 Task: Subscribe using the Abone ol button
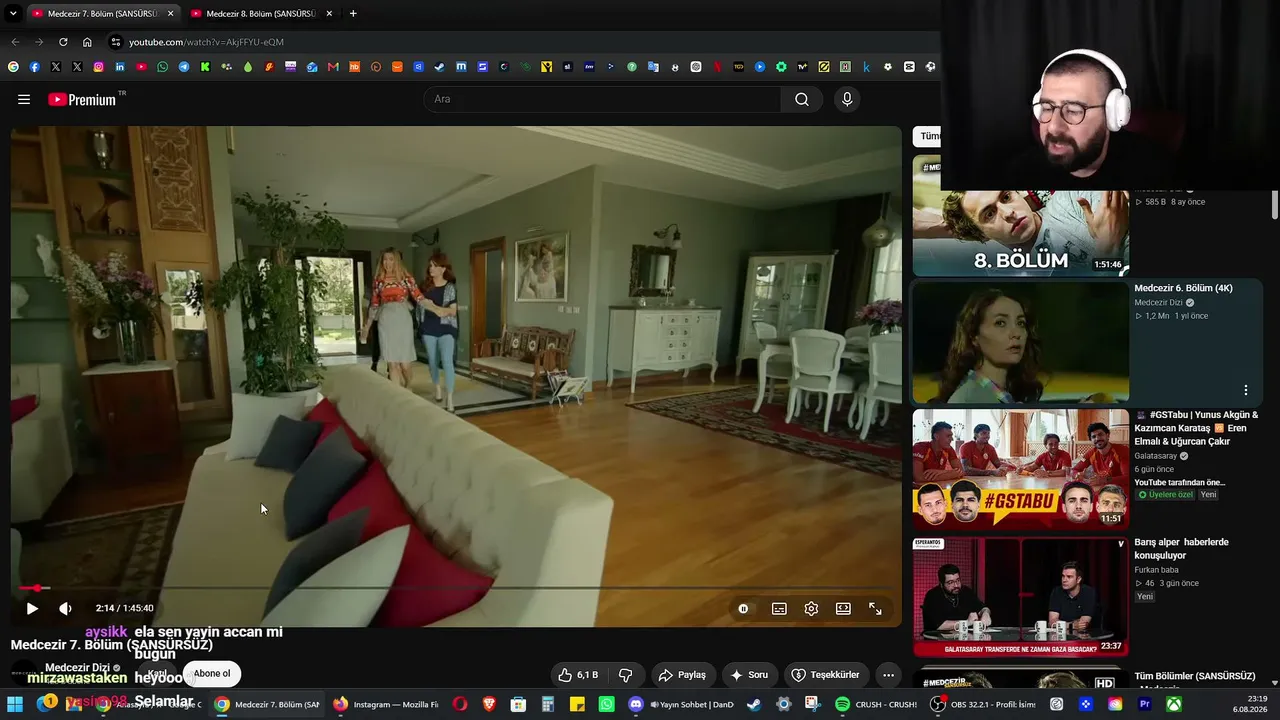point(212,673)
